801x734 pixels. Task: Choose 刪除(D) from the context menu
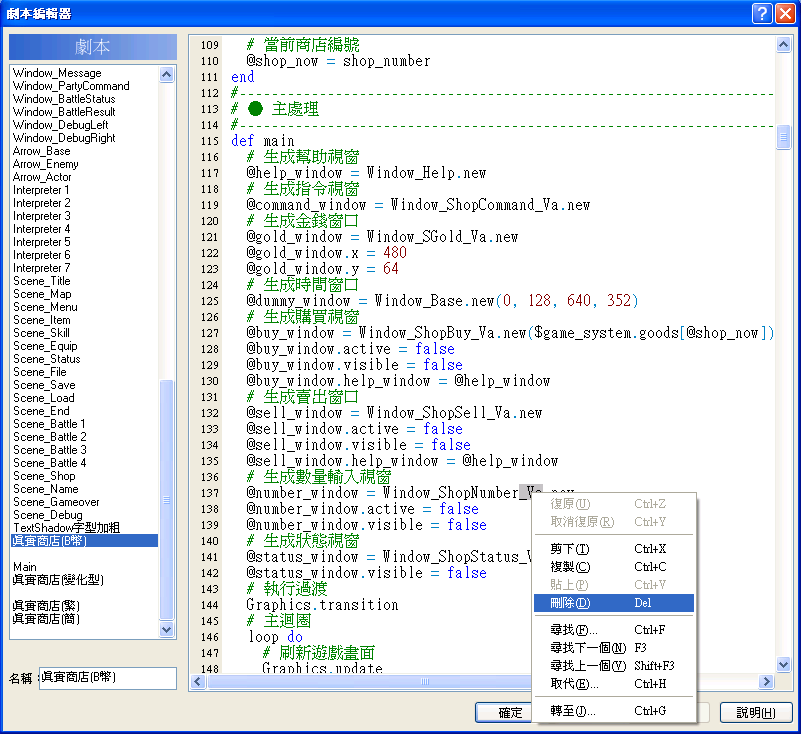tap(614, 603)
